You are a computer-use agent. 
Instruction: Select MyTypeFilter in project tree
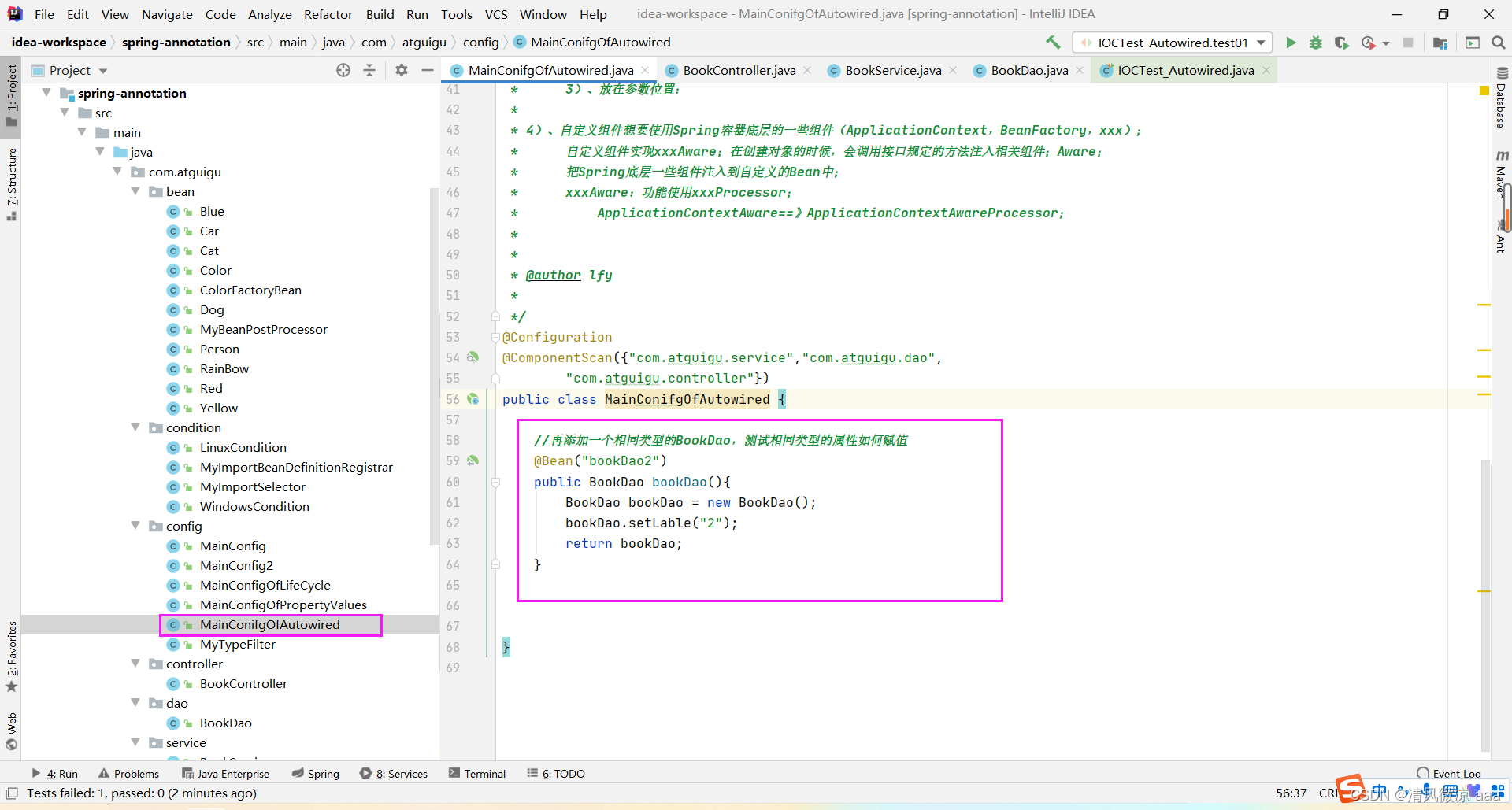tap(237, 644)
